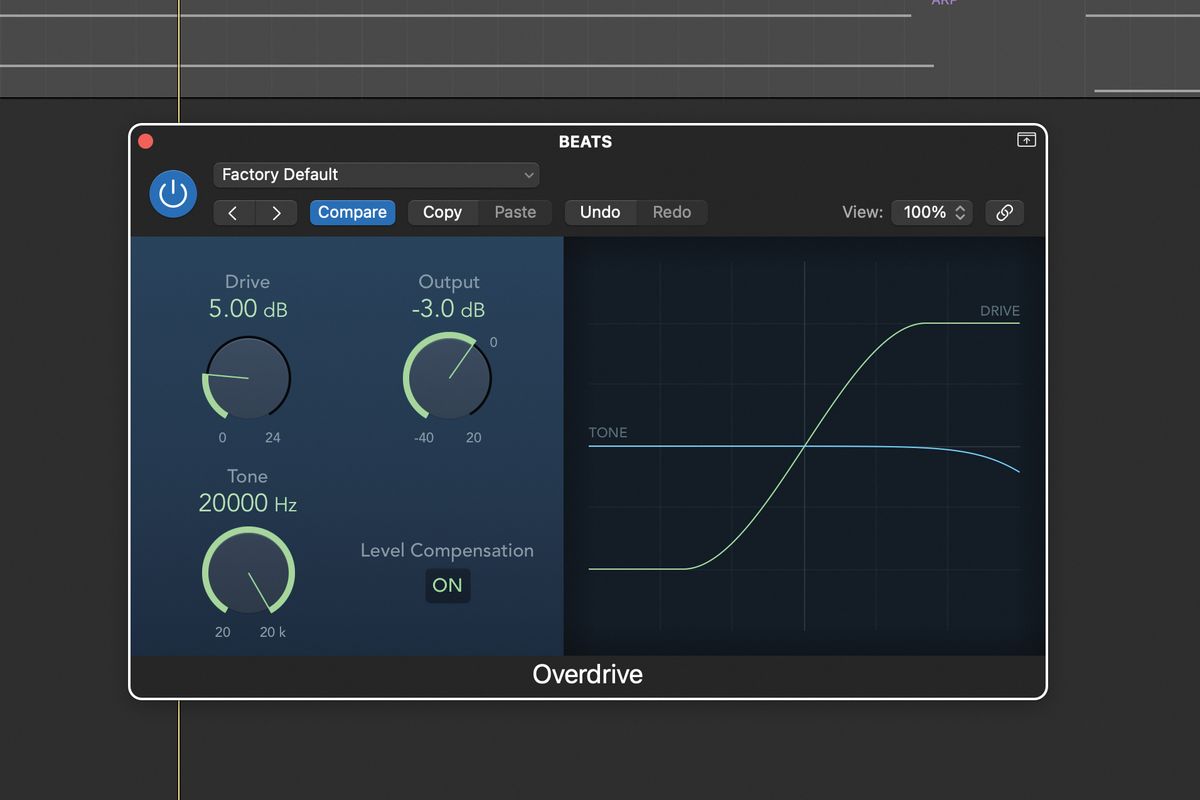Toggle the Compare button
The width and height of the screenshot is (1200, 800).
tap(352, 212)
